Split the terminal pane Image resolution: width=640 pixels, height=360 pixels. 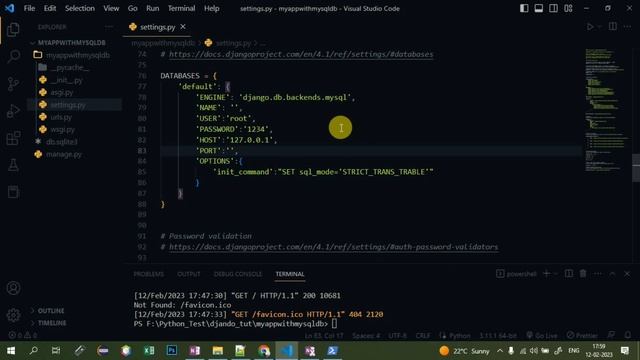coord(569,274)
